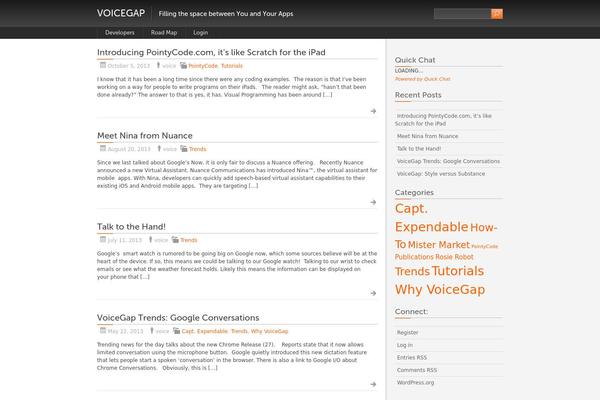Screen dimensions: 600x400
Task: Open the Log in link under Connect
Action: (405, 345)
